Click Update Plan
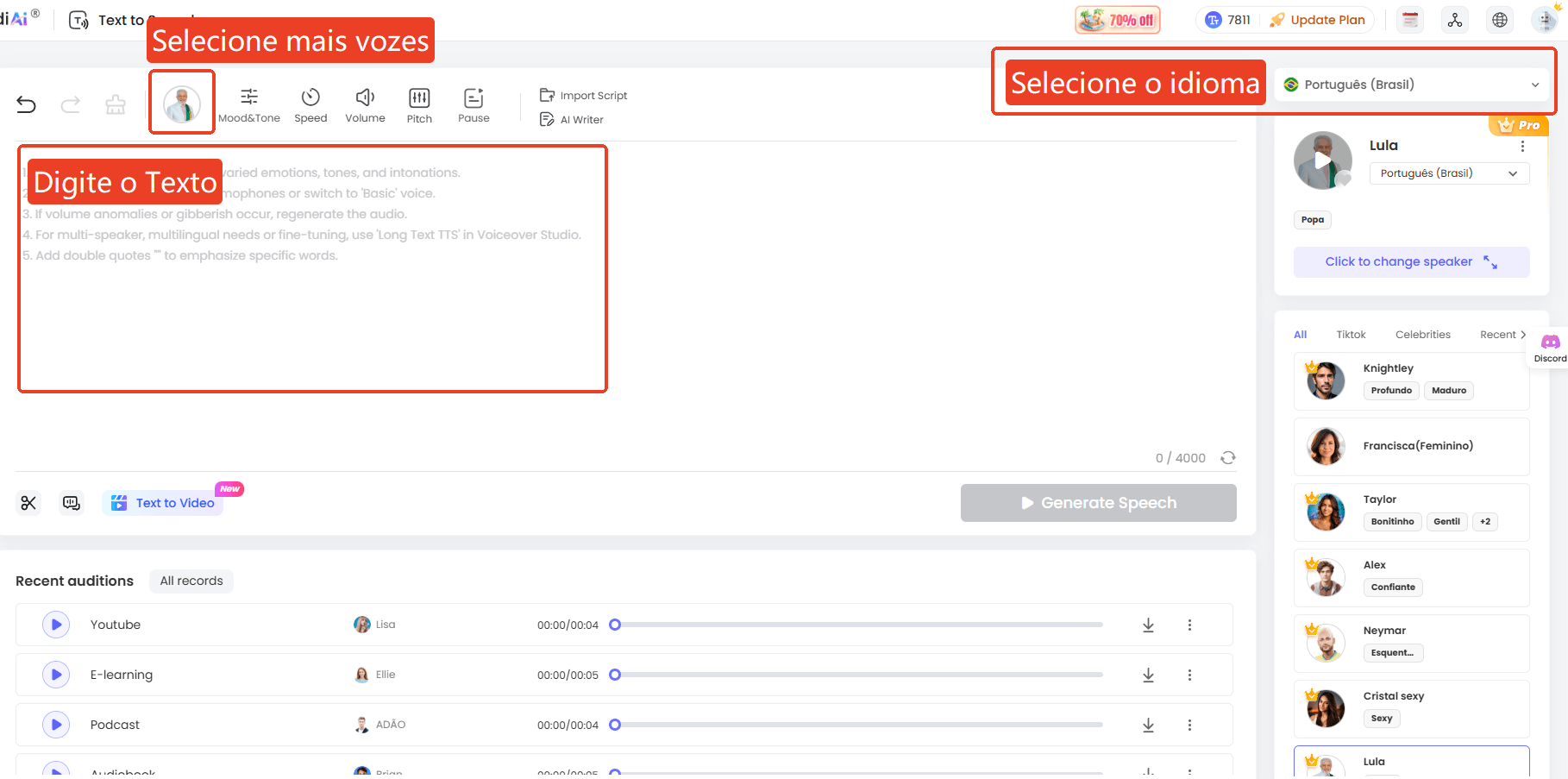This screenshot has height=779, width=1568. (1318, 20)
